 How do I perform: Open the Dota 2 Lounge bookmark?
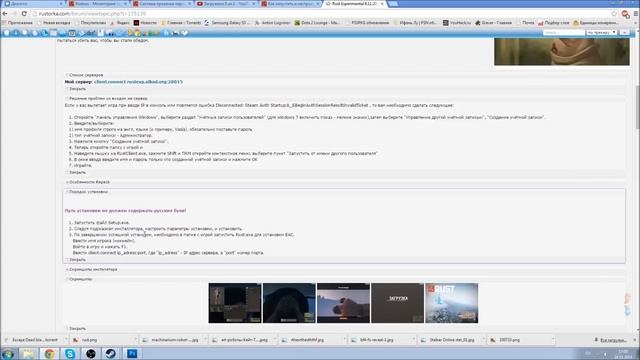(x=317, y=23)
